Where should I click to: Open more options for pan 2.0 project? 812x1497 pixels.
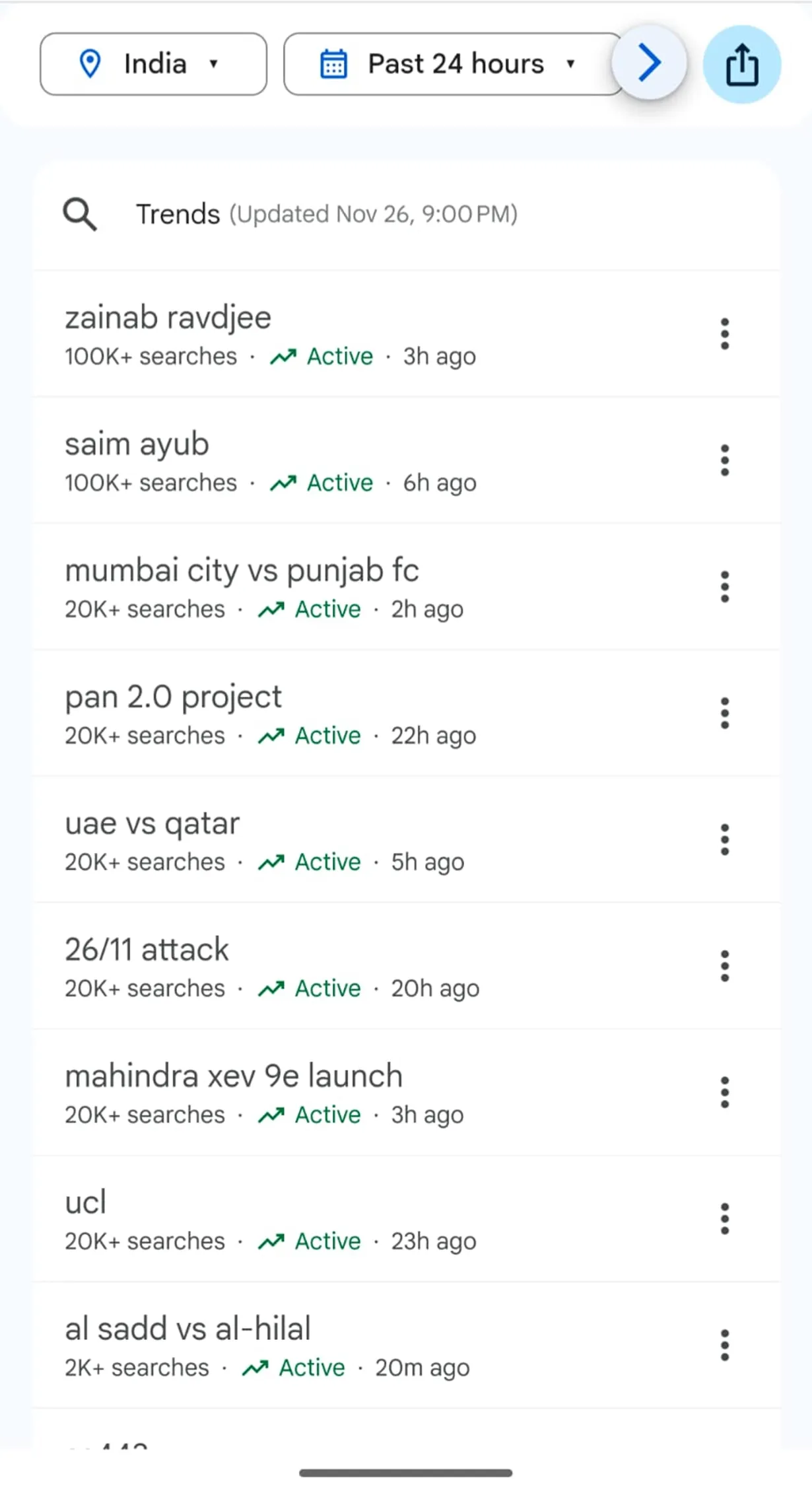(724, 713)
